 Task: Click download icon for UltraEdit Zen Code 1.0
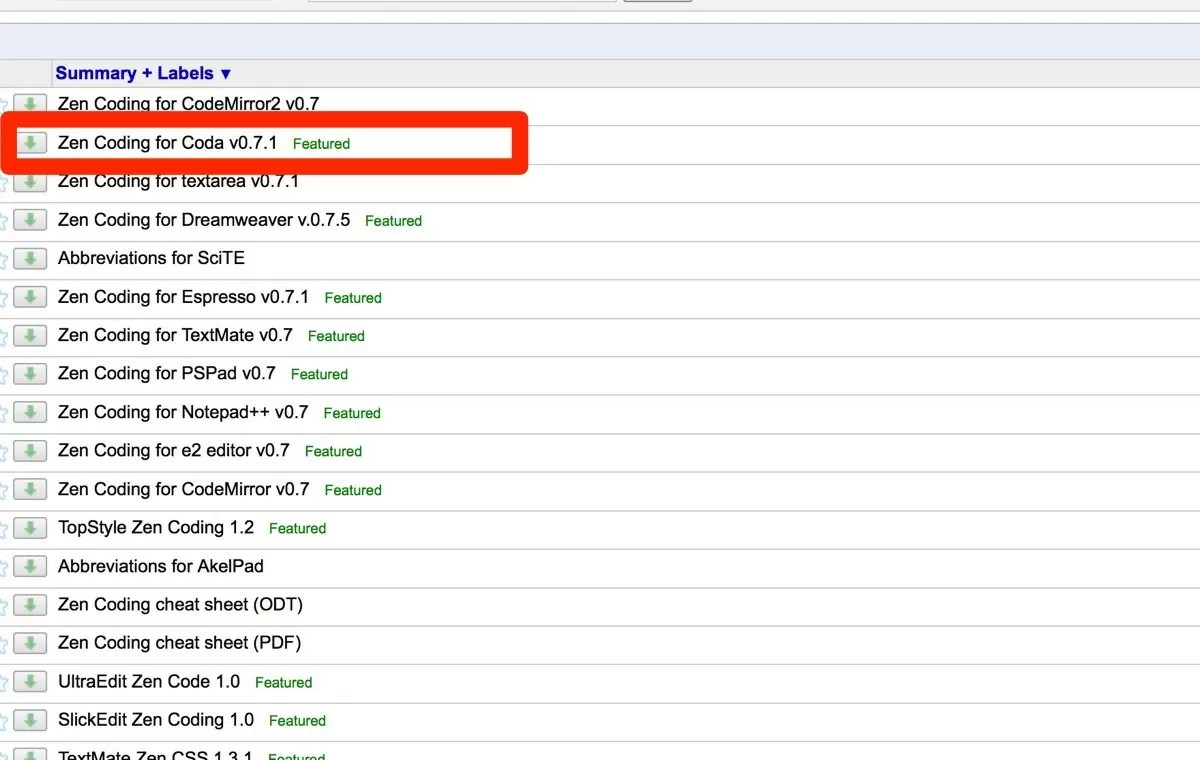point(30,681)
